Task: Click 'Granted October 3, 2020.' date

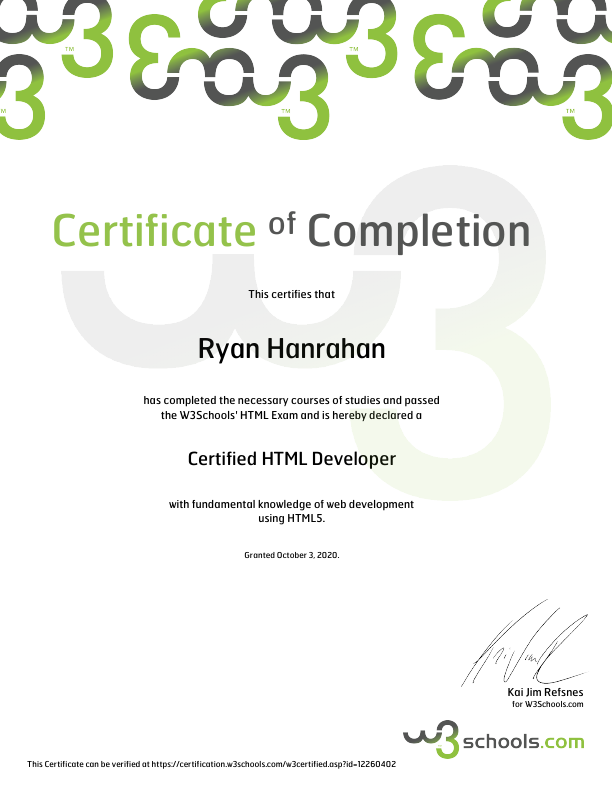Action: coord(291,555)
